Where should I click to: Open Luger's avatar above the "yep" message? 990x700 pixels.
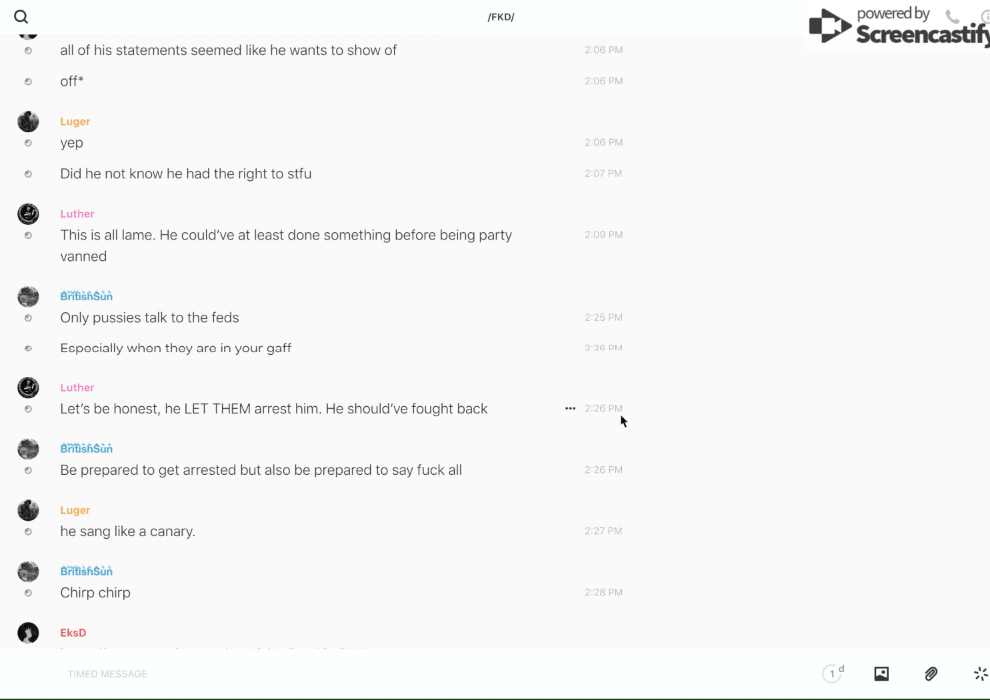pos(28,122)
